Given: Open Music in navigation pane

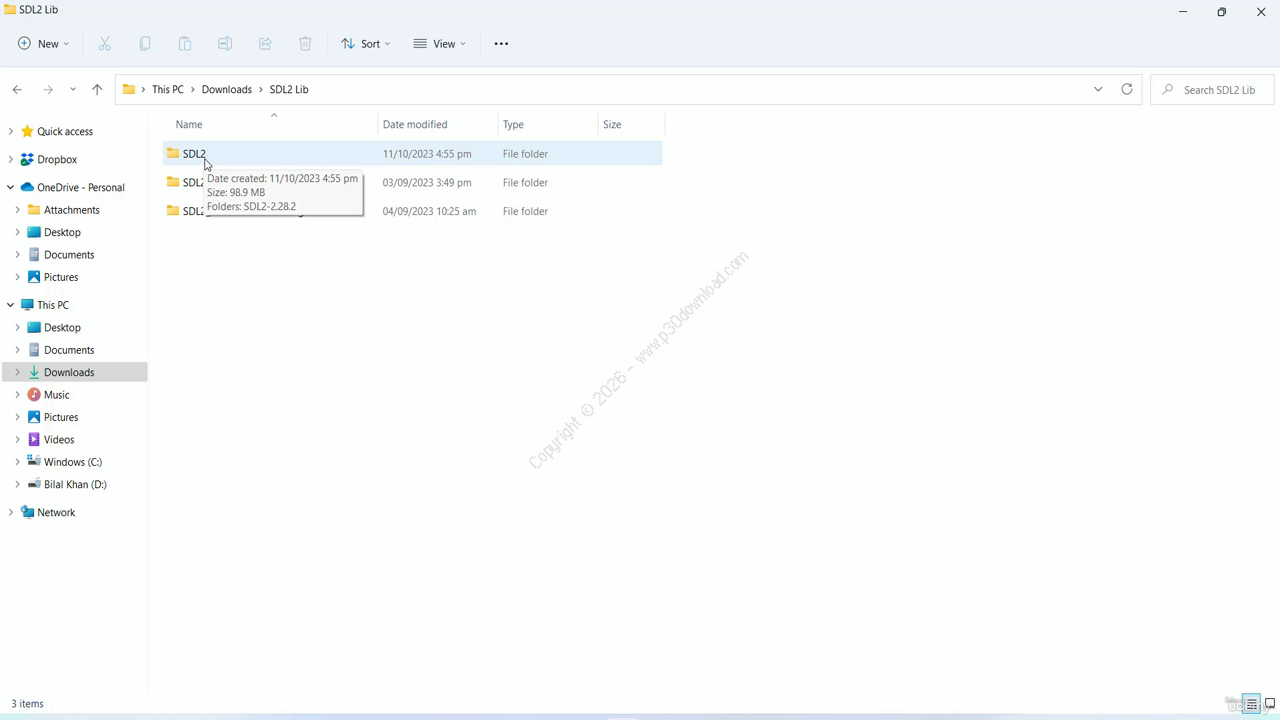Looking at the screenshot, I should (57, 395).
